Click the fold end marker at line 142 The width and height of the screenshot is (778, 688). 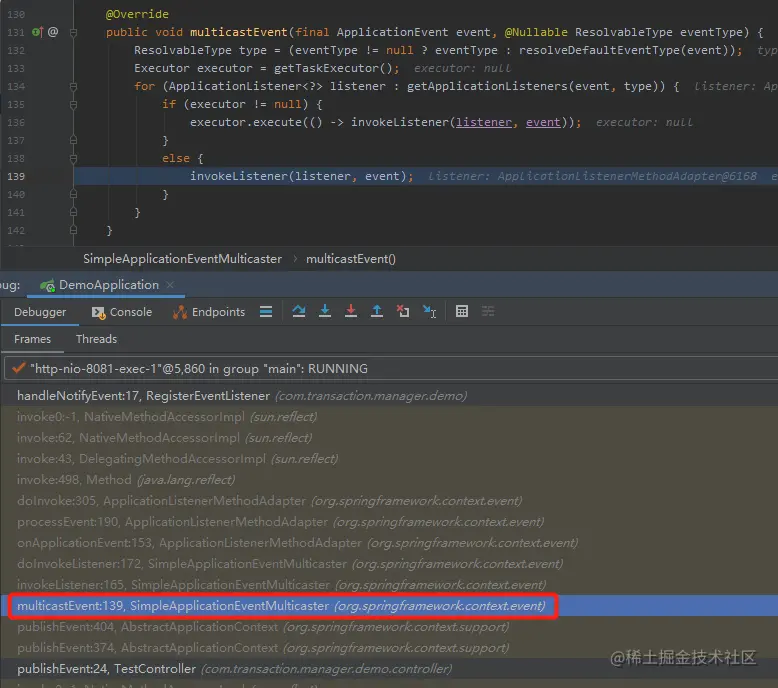coord(73,230)
